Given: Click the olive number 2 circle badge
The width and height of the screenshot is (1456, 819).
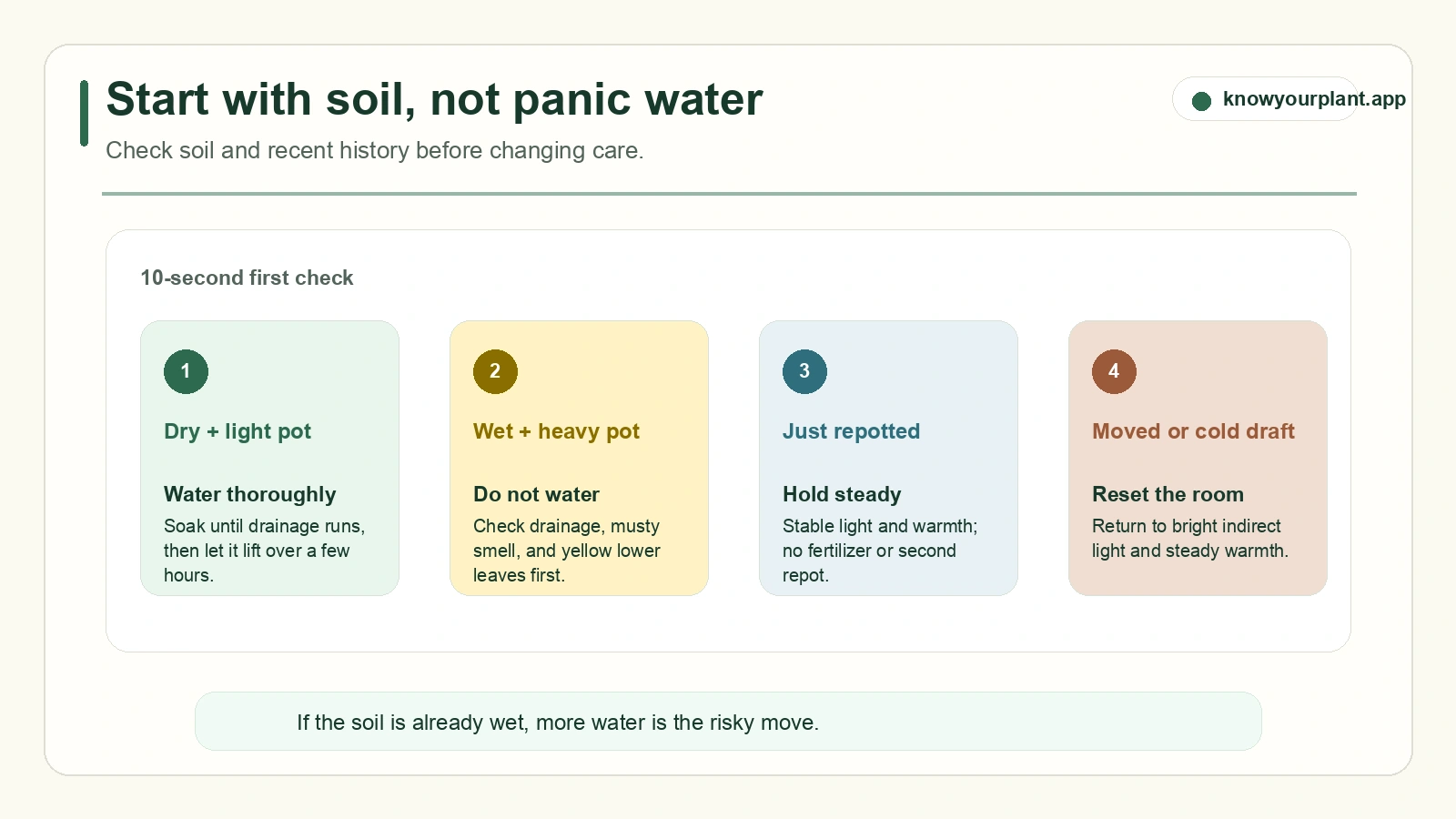Looking at the screenshot, I should [495, 371].
